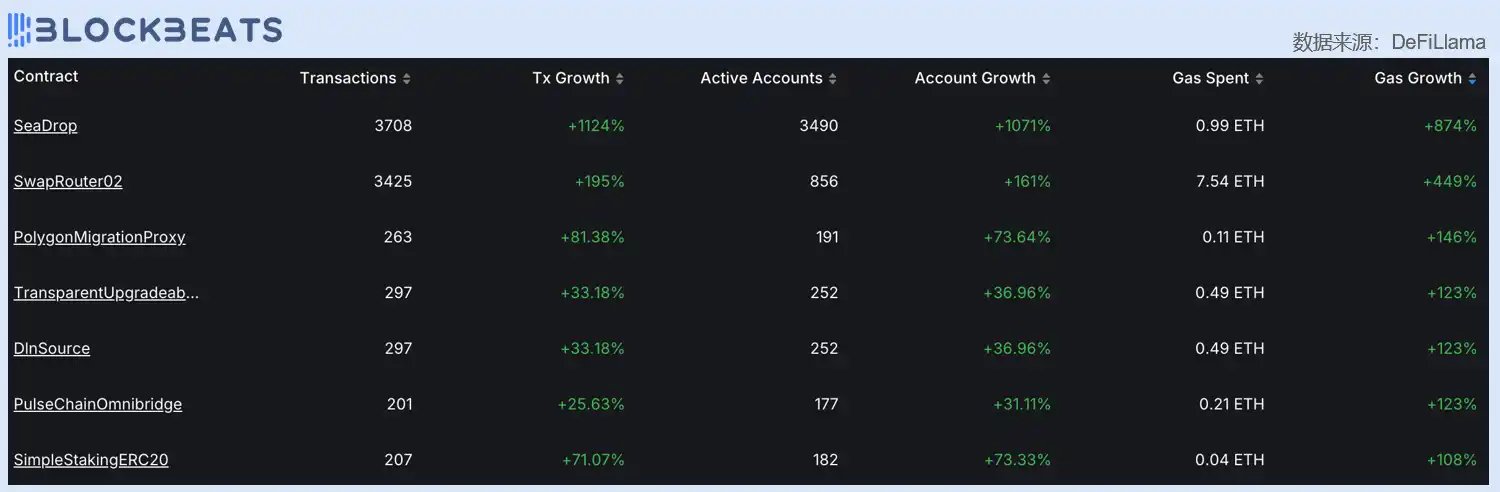Screen dimensions: 1500x492
Task: Toggle the Gas Growth sort arrow
Action: pyautogui.click(x=1472, y=79)
